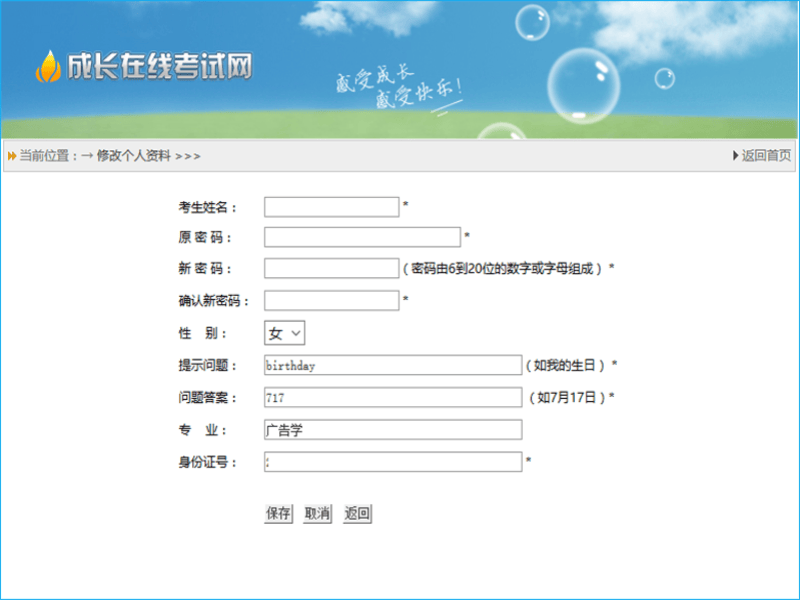This screenshot has width=800, height=600.
Task: Expand the gender combo box arrow
Action: point(294,331)
